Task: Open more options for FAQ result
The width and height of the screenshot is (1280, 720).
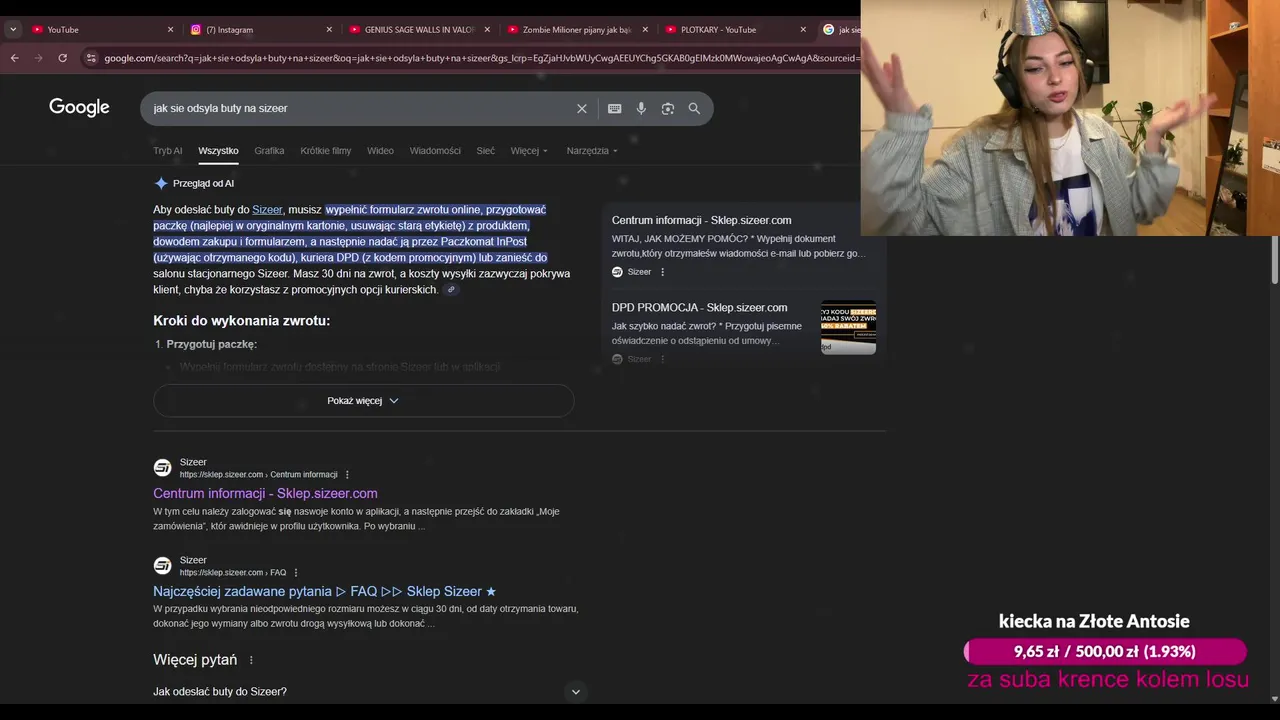Action: [296, 573]
